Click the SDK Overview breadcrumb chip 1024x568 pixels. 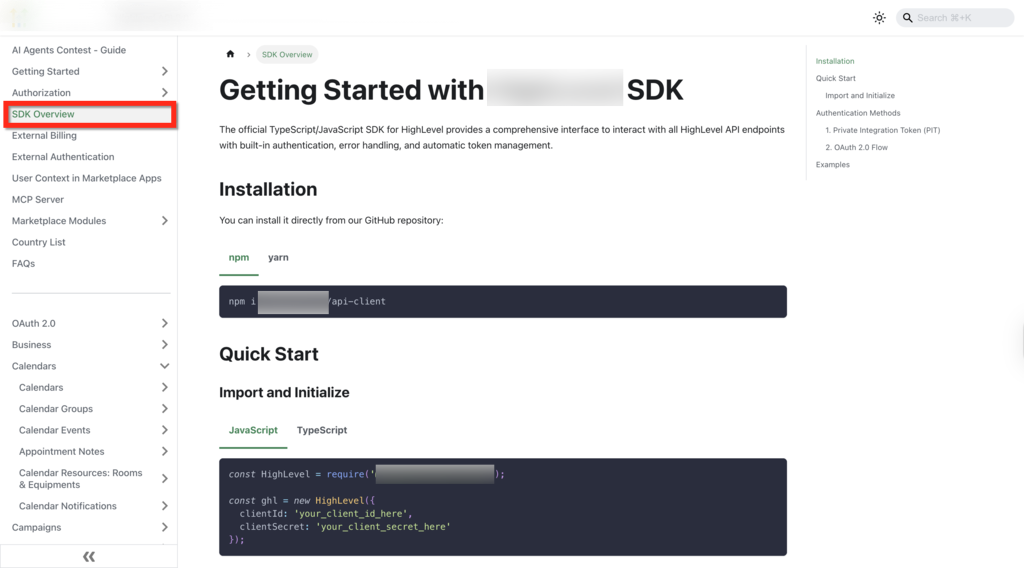pos(287,55)
